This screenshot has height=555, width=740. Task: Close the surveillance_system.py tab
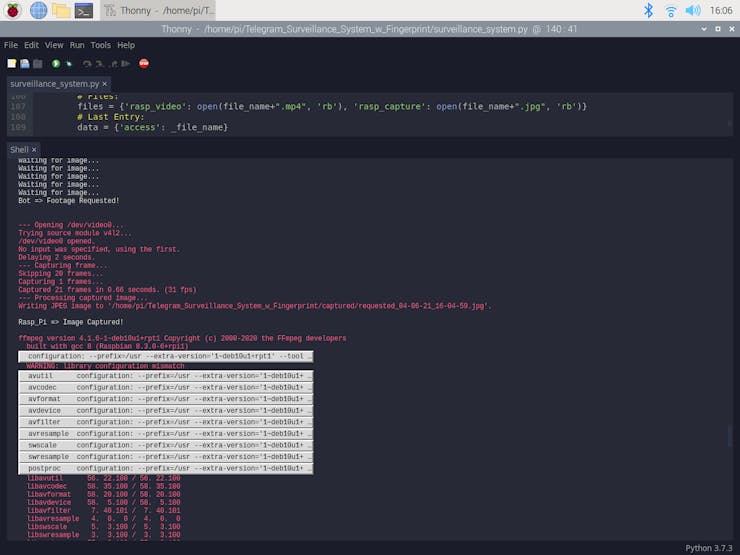(x=105, y=84)
